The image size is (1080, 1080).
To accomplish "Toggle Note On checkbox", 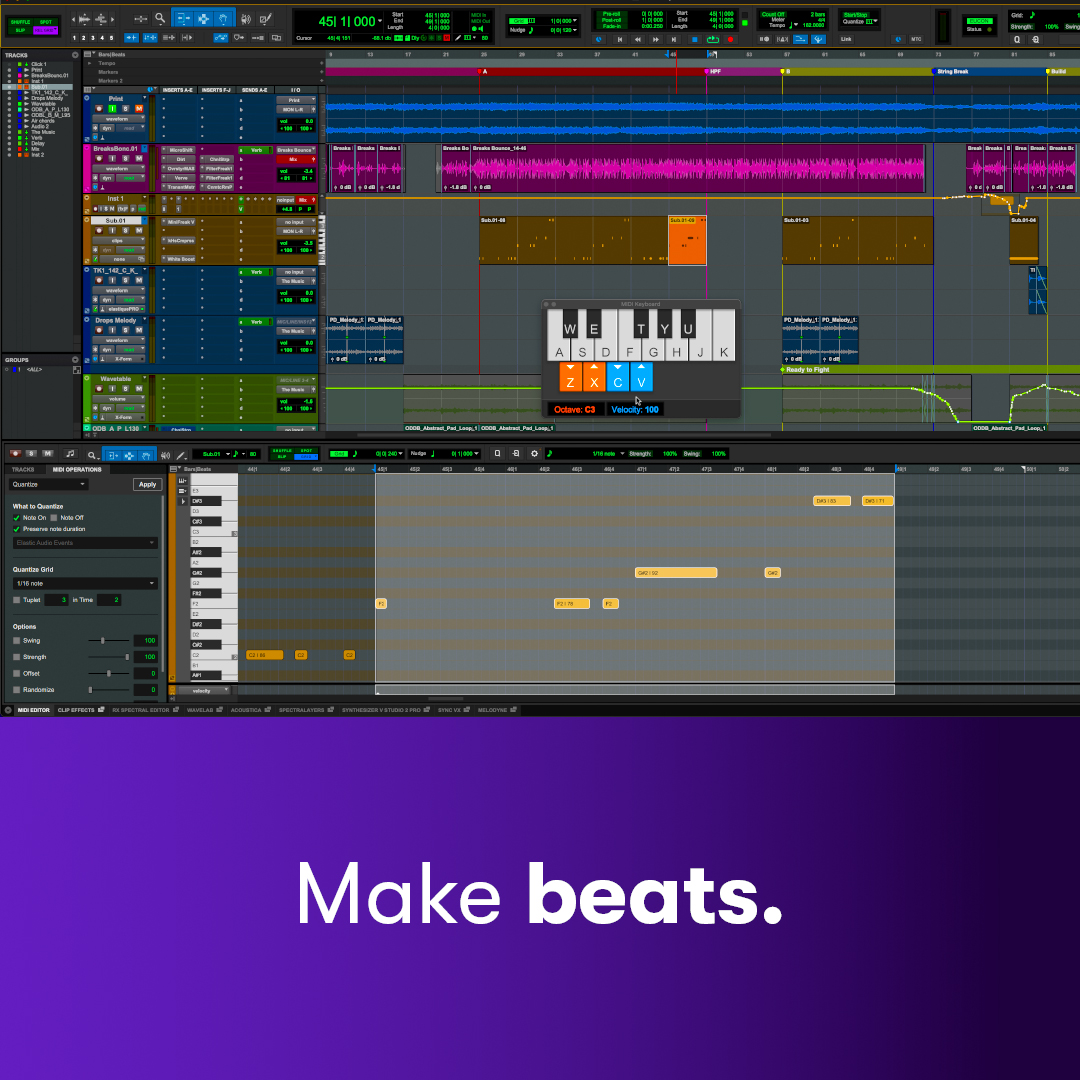I will point(17,518).
